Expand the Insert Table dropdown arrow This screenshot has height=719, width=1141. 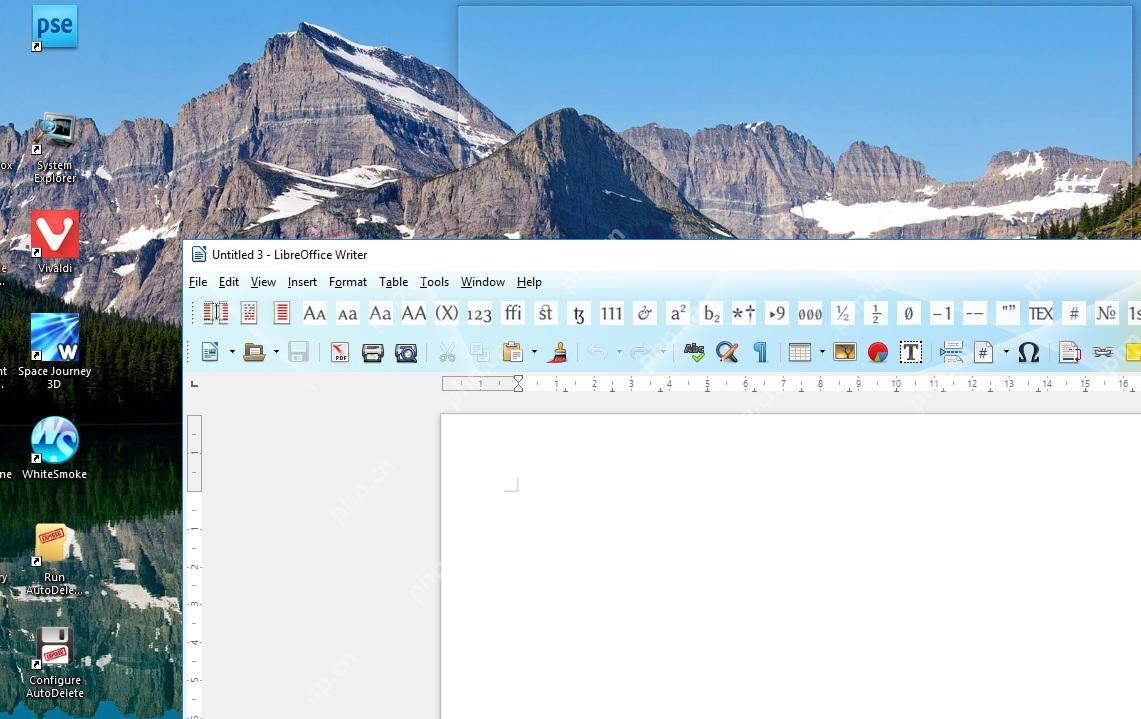(x=822, y=352)
